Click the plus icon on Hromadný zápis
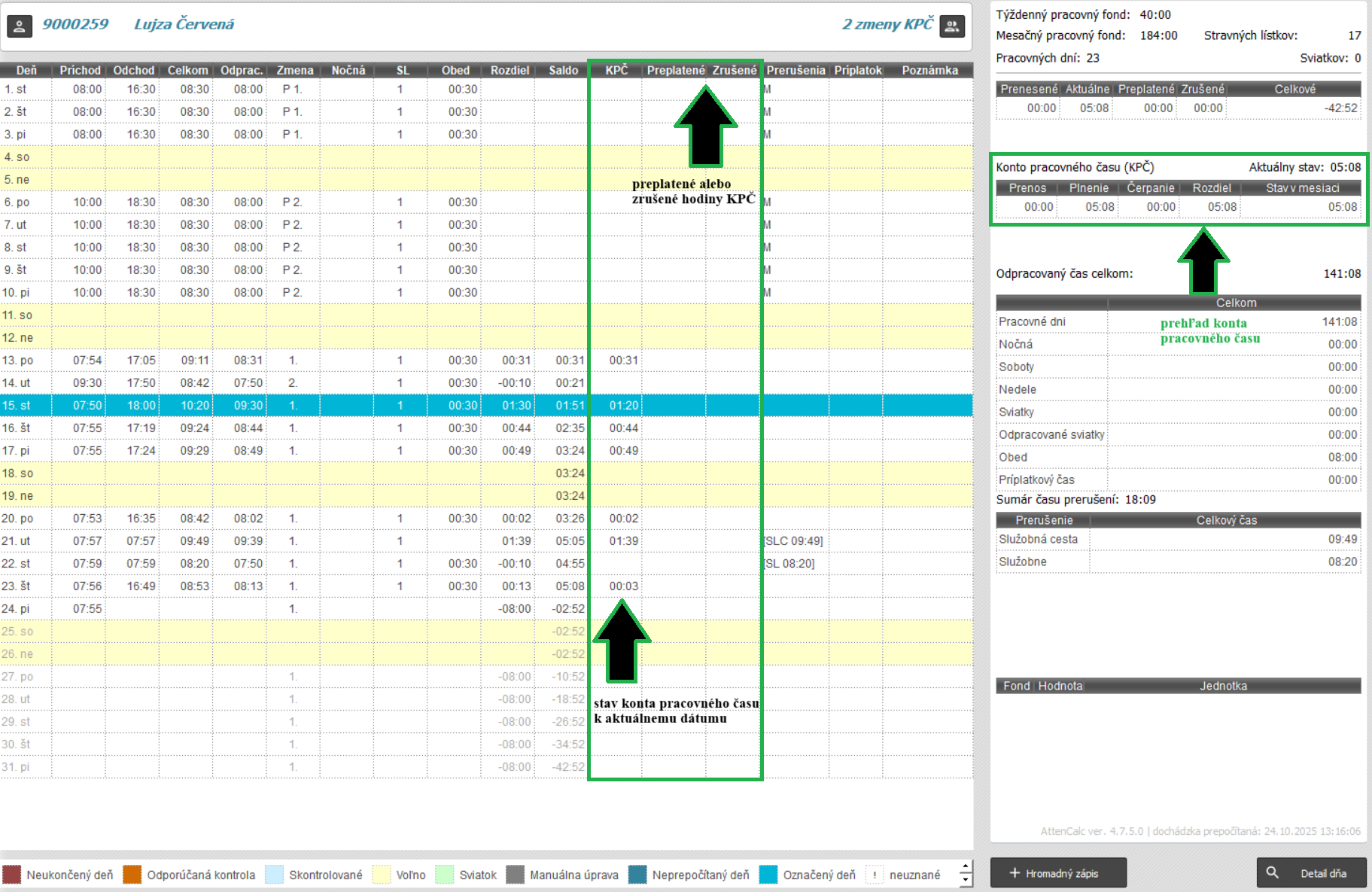This screenshot has height=892, width=1372. [x=1014, y=873]
